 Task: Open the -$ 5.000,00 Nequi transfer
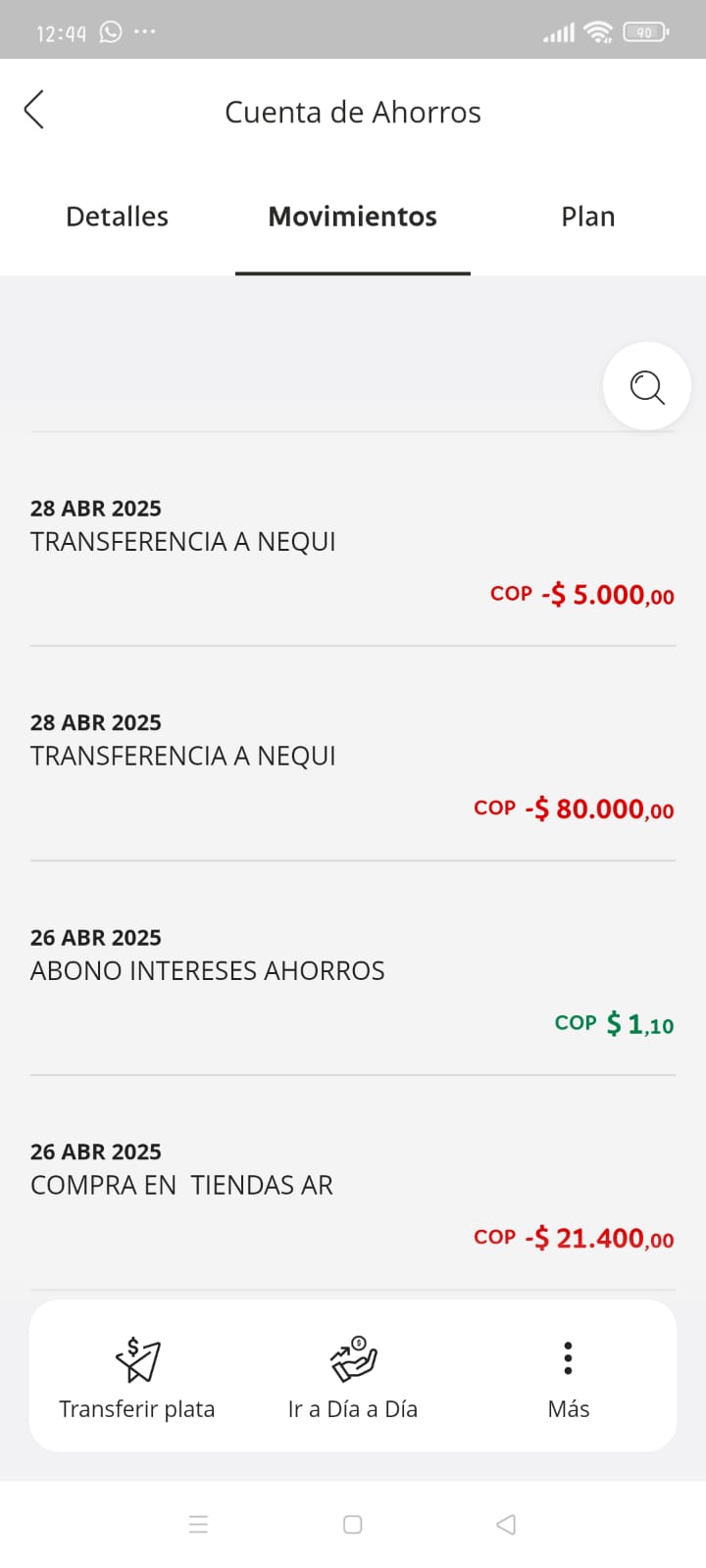point(353,551)
